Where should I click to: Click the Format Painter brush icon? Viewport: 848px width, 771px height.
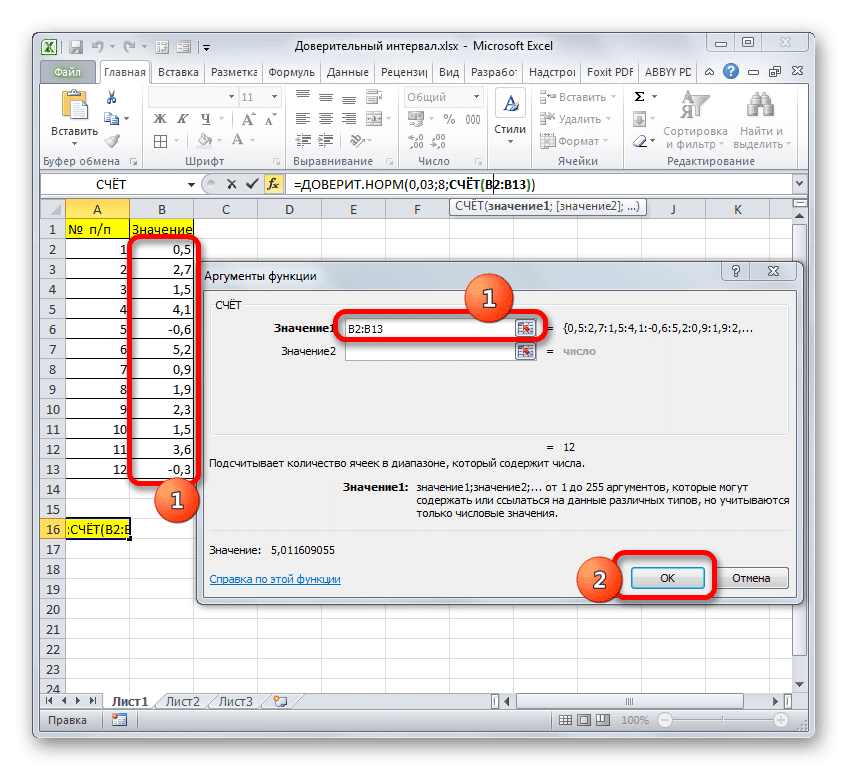click(x=112, y=141)
